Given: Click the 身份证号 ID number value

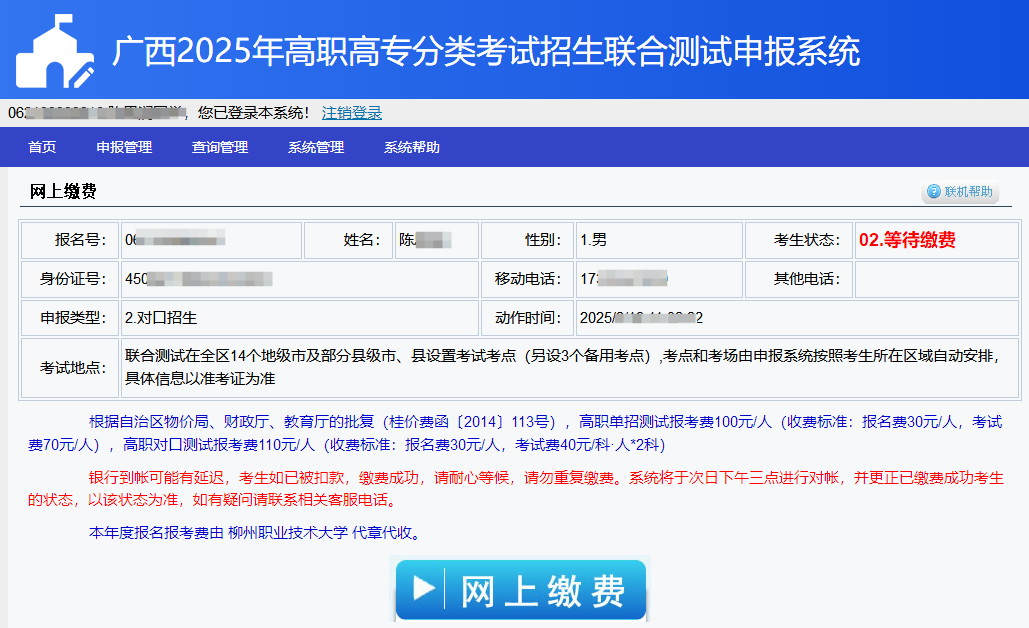Looking at the screenshot, I should click(198, 279).
